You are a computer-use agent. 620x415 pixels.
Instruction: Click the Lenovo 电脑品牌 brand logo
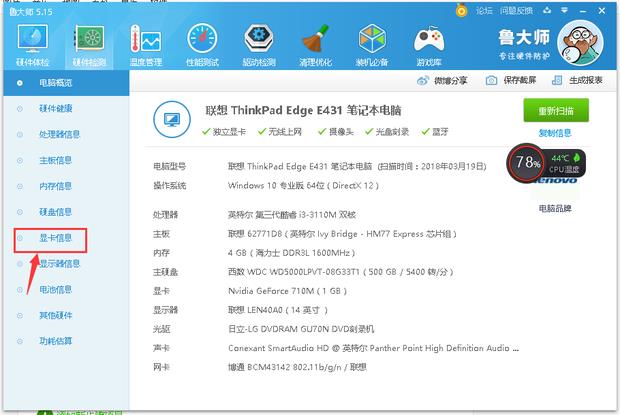(555, 185)
